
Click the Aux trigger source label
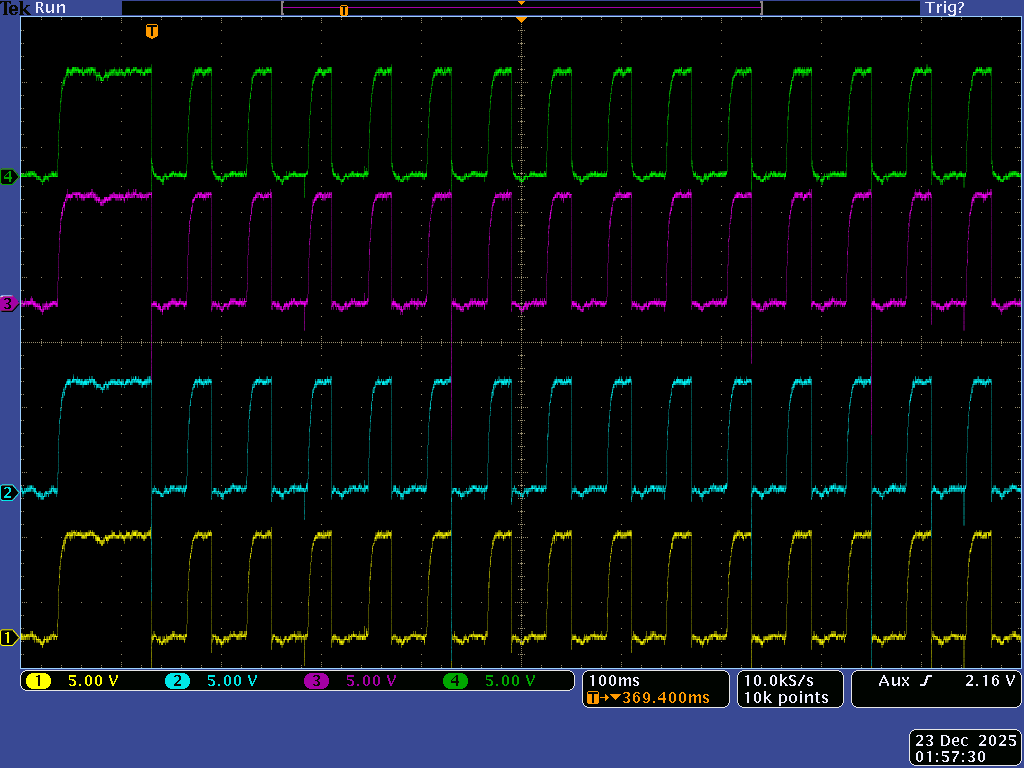click(x=893, y=681)
